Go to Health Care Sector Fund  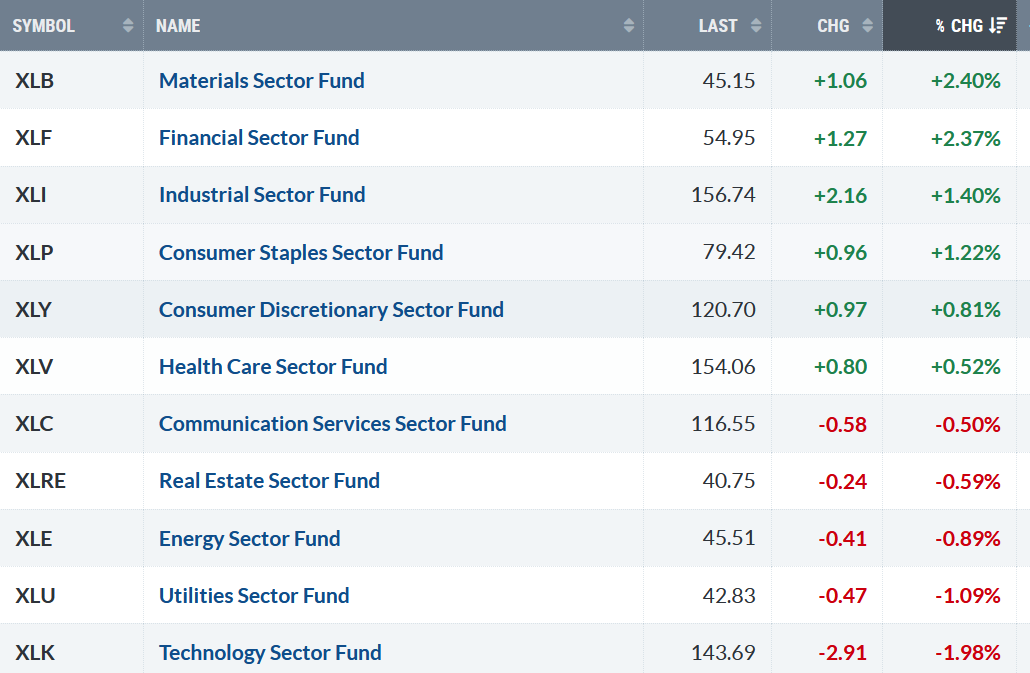(x=273, y=366)
